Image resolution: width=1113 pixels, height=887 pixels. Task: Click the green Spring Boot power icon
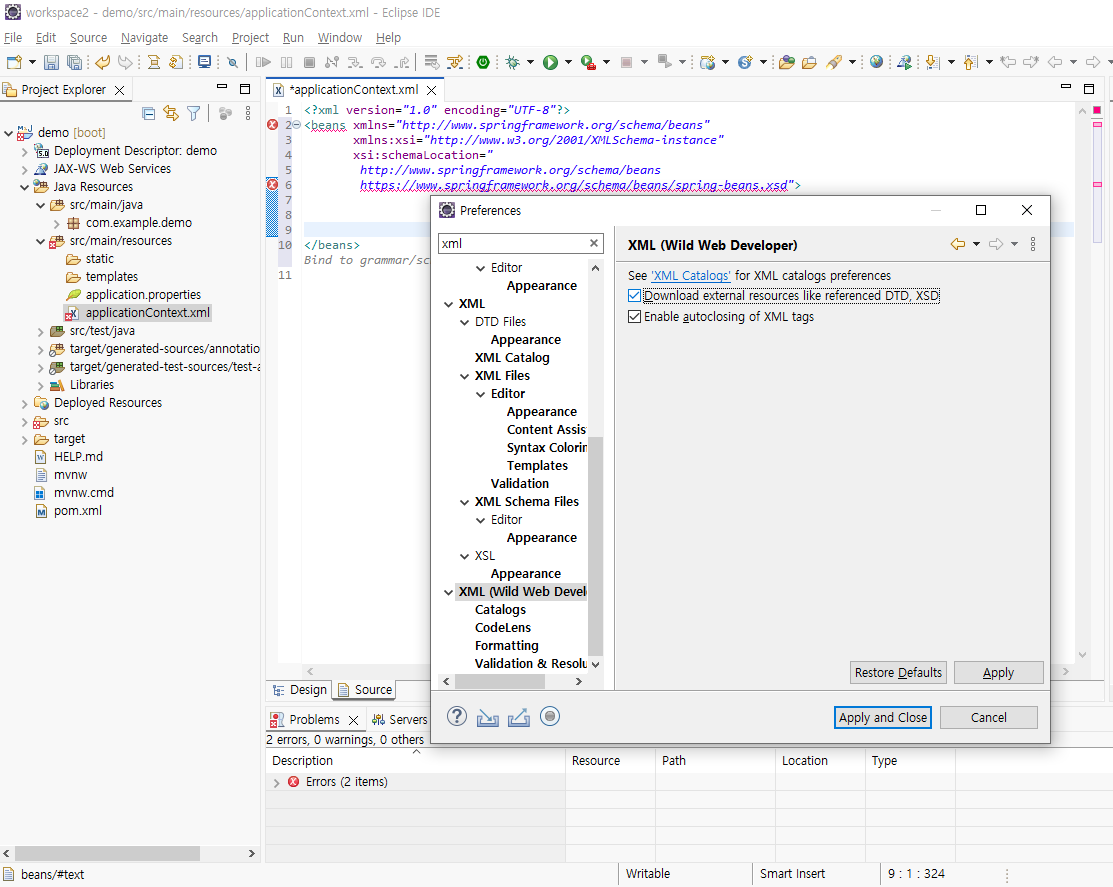[x=483, y=62]
